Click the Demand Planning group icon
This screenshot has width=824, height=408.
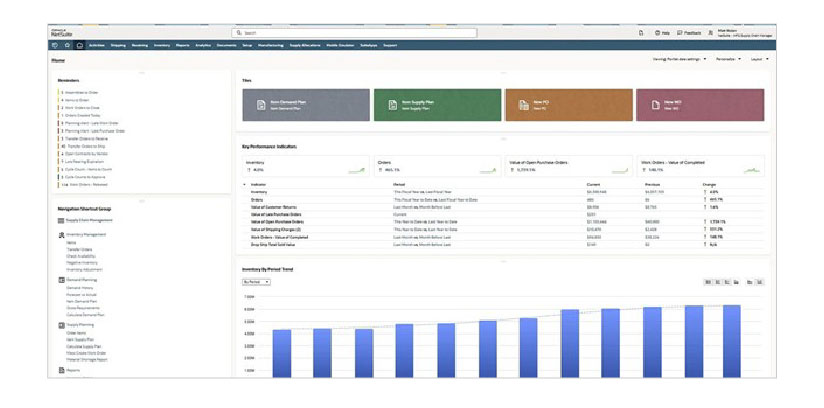[61, 280]
